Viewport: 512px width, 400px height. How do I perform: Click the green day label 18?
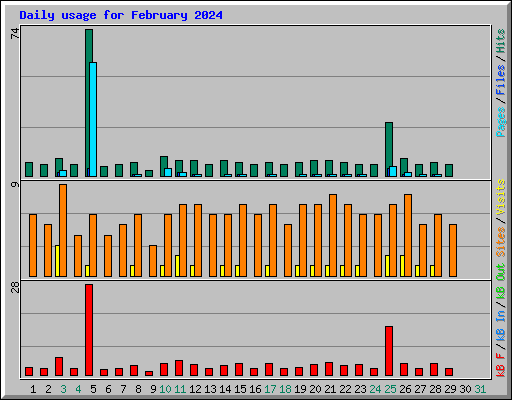[285, 389]
